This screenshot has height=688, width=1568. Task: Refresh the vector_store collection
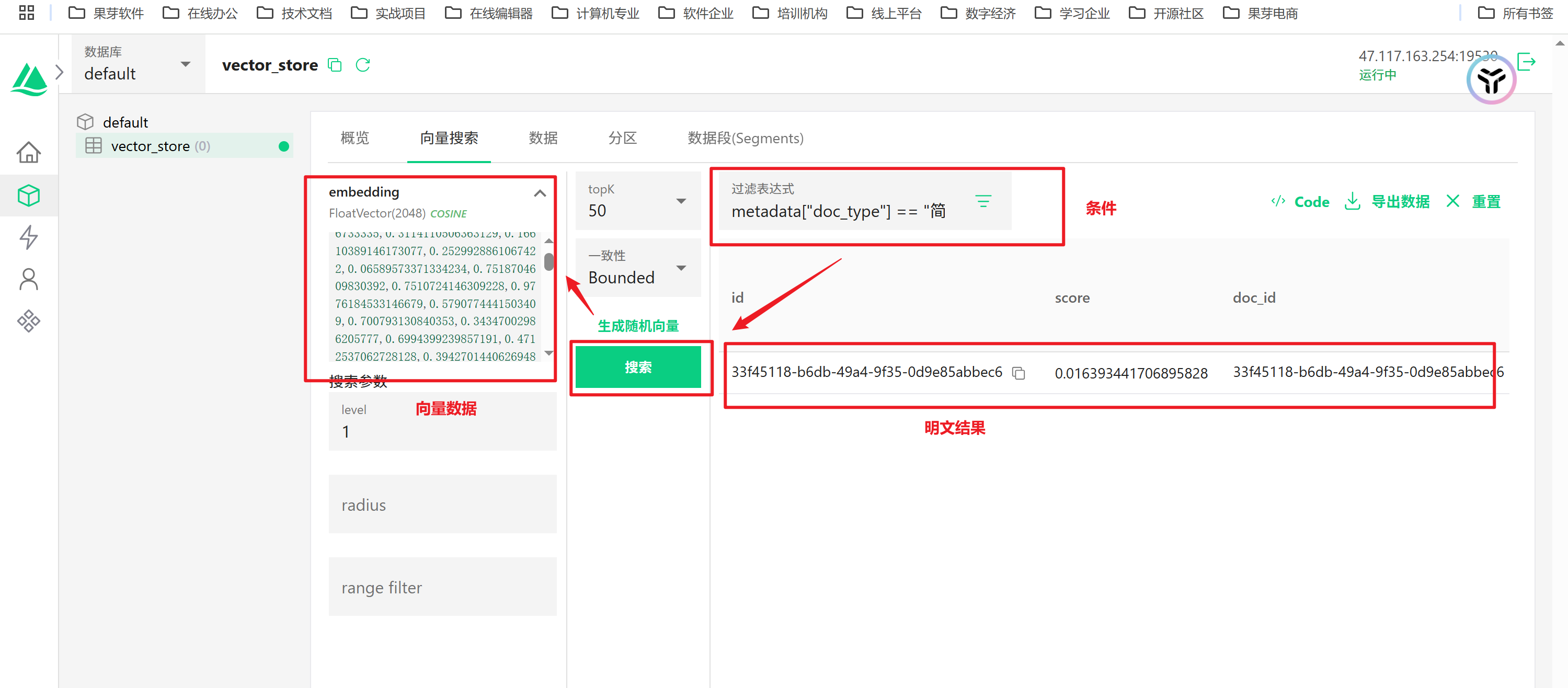pyautogui.click(x=363, y=65)
